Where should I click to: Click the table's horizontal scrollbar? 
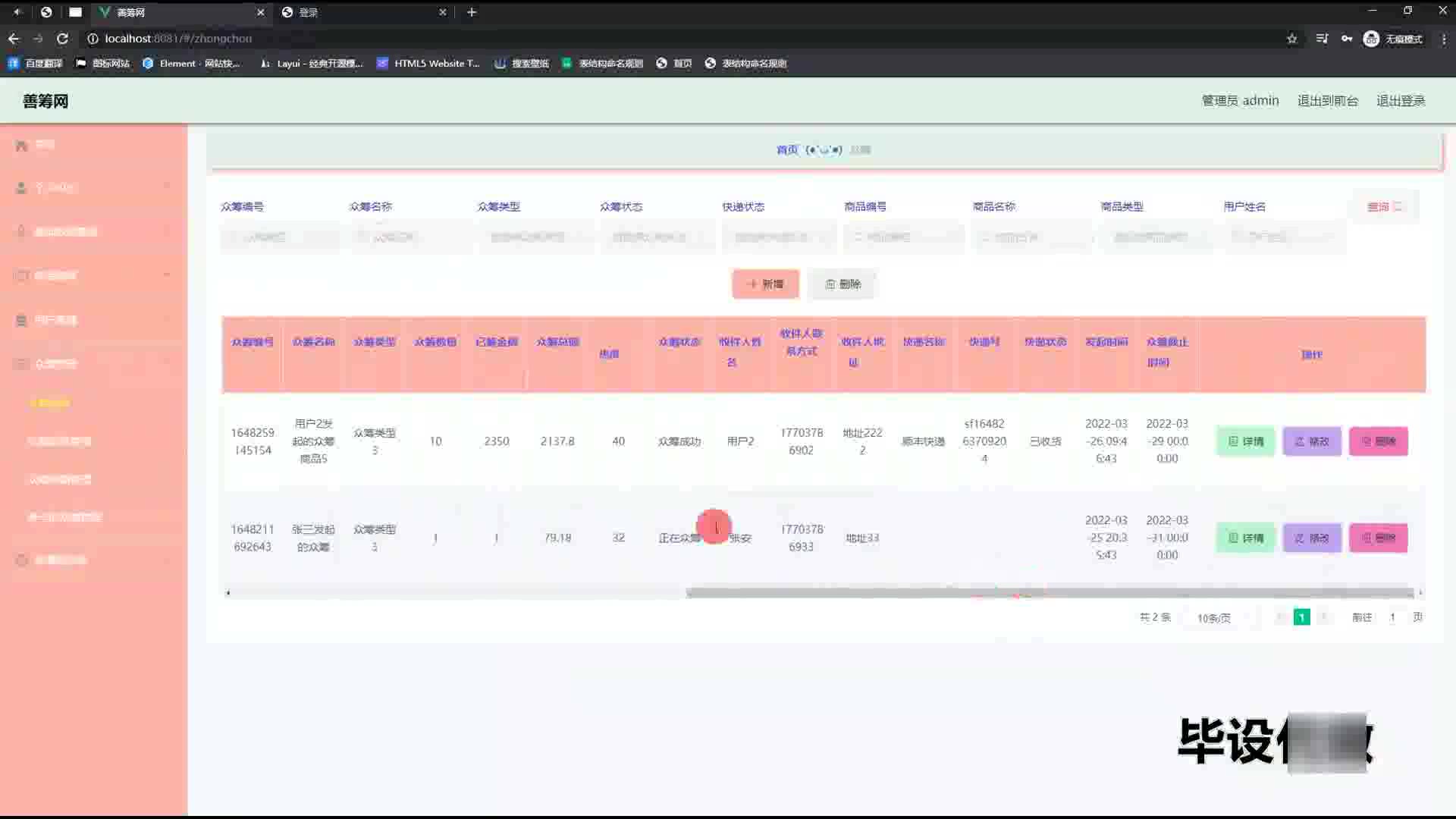(x=1049, y=593)
